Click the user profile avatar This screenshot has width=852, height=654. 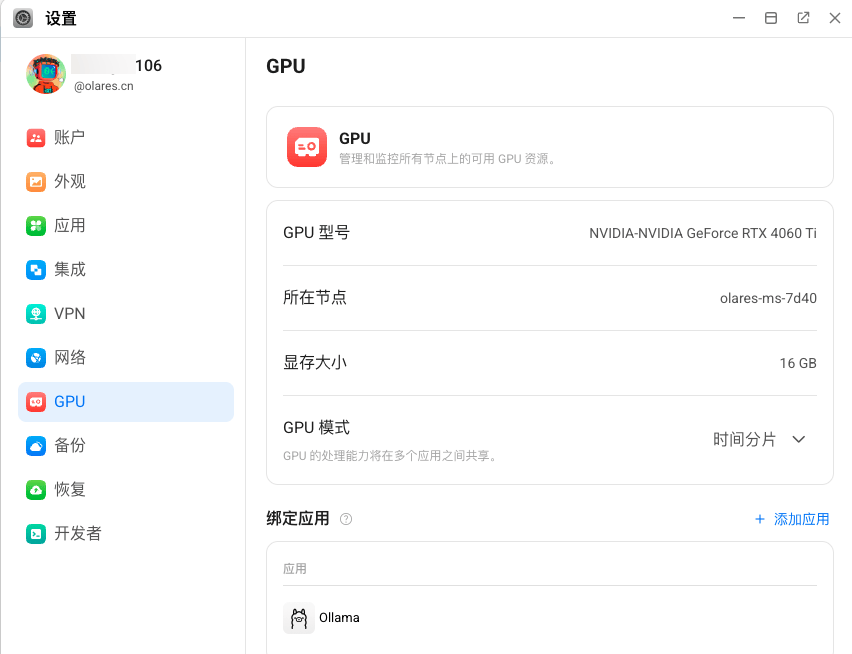pyautogui.click(x=46, y=75)
